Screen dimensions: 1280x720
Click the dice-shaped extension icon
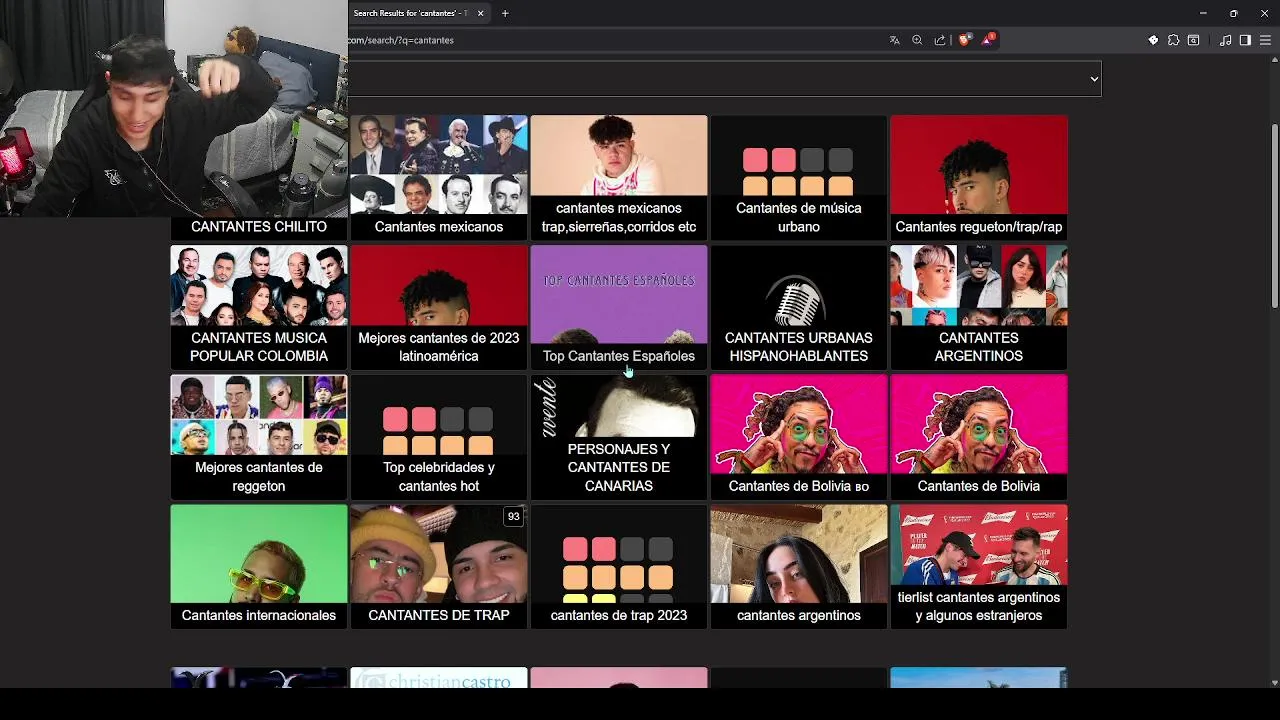1153,40
